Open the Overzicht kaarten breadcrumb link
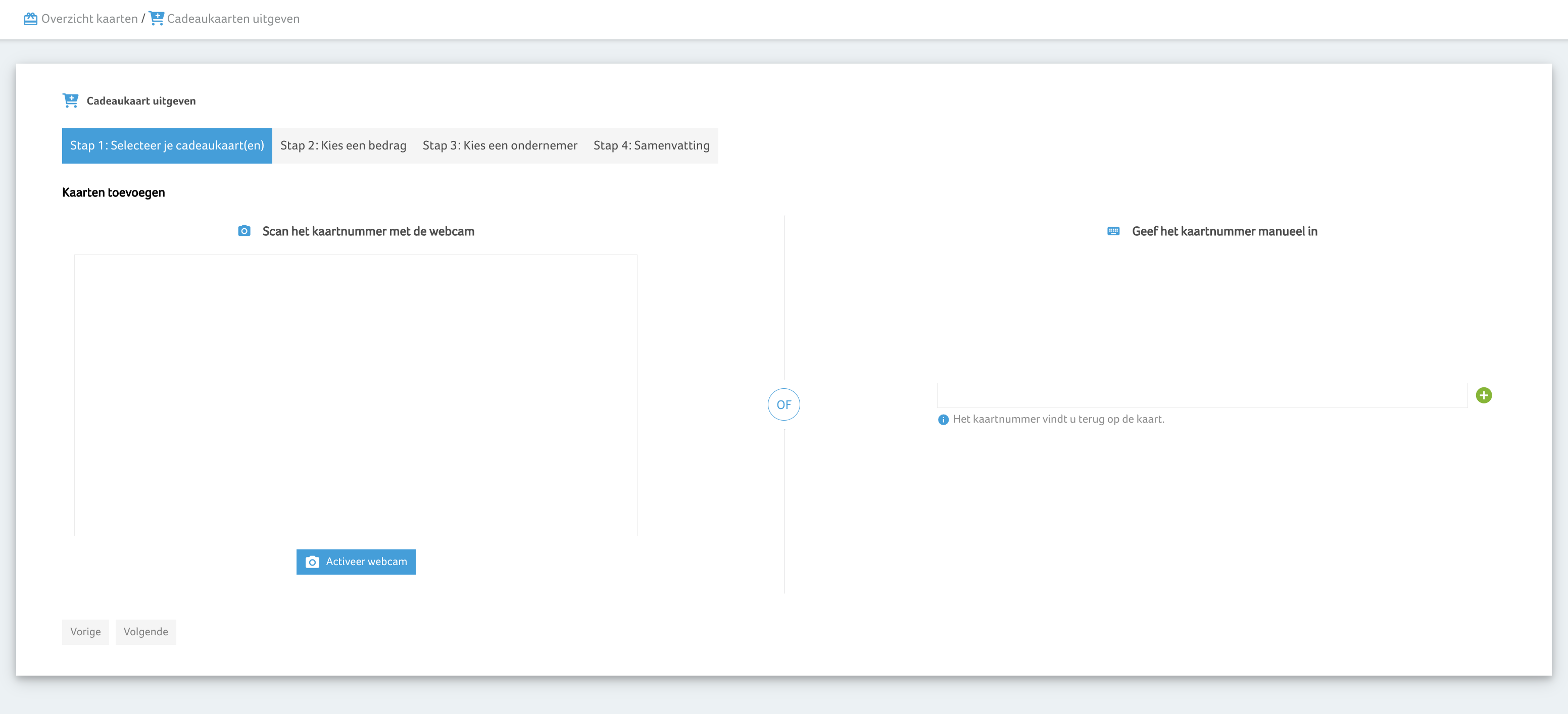This screenshot has height=714, width=1568. (89, 19)
